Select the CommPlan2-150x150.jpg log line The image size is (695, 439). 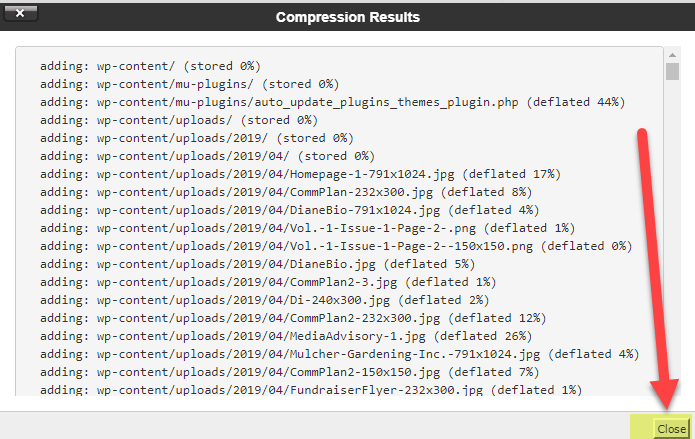[289, 372]
